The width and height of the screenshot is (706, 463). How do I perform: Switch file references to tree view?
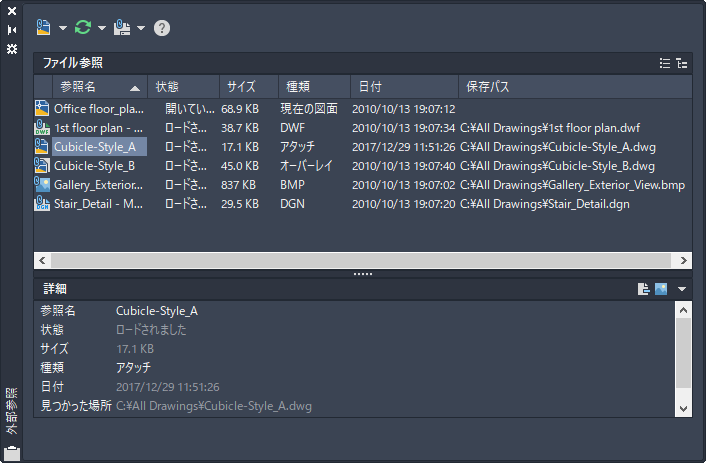(682, 64)
